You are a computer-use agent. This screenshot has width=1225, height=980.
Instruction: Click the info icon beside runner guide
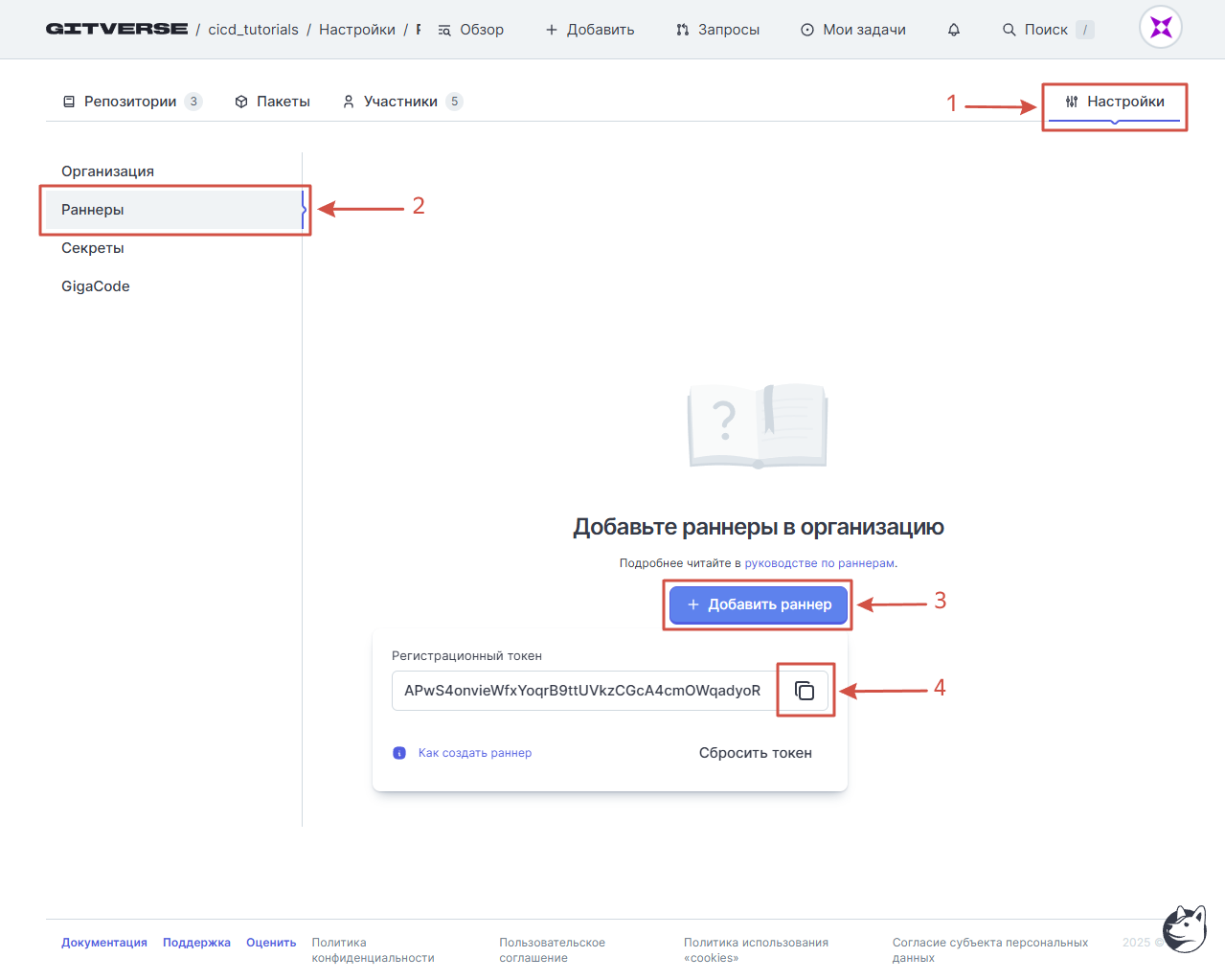click(399, 753)
